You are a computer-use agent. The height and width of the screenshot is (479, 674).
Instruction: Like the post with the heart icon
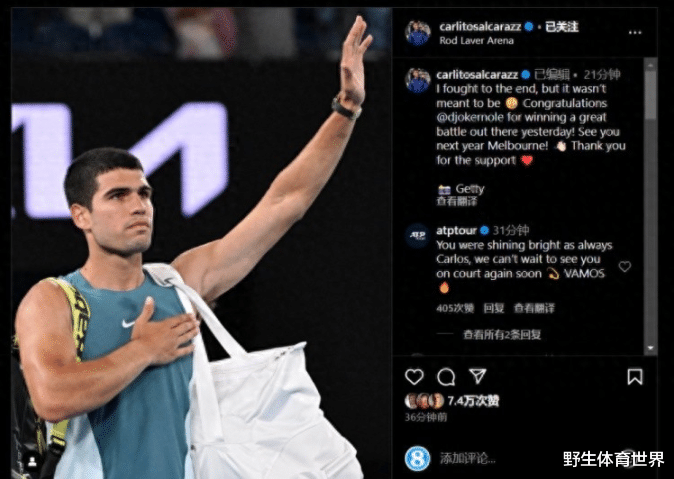click(x=414, y=377)
